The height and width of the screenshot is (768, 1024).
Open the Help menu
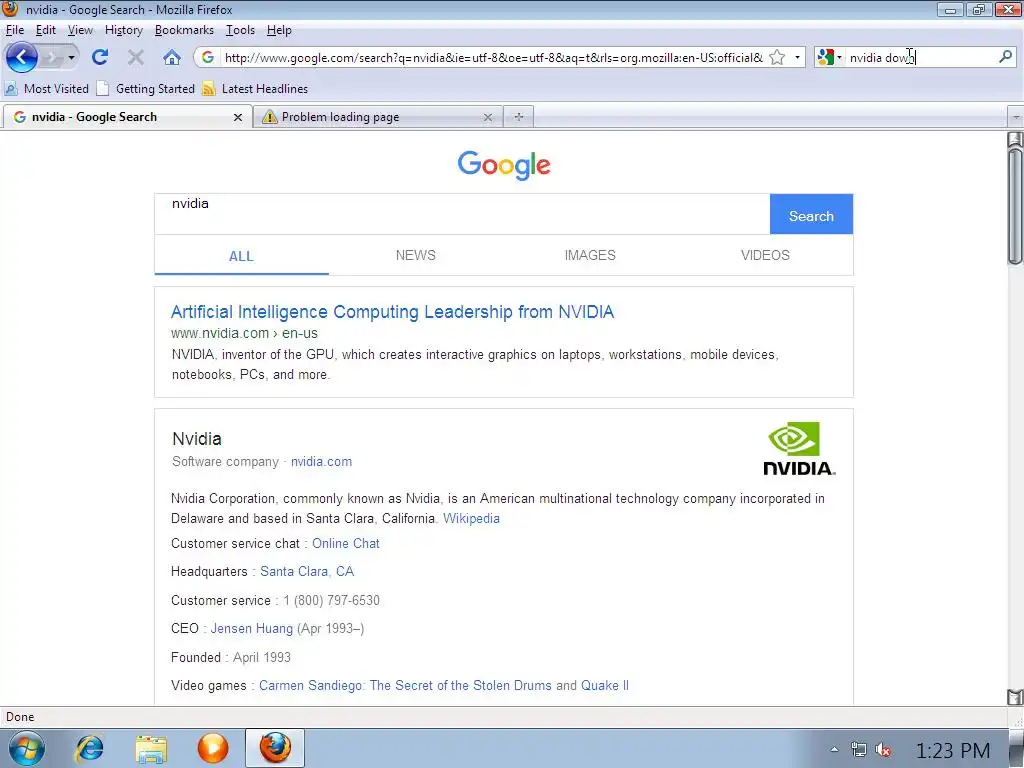coord(279,30)
